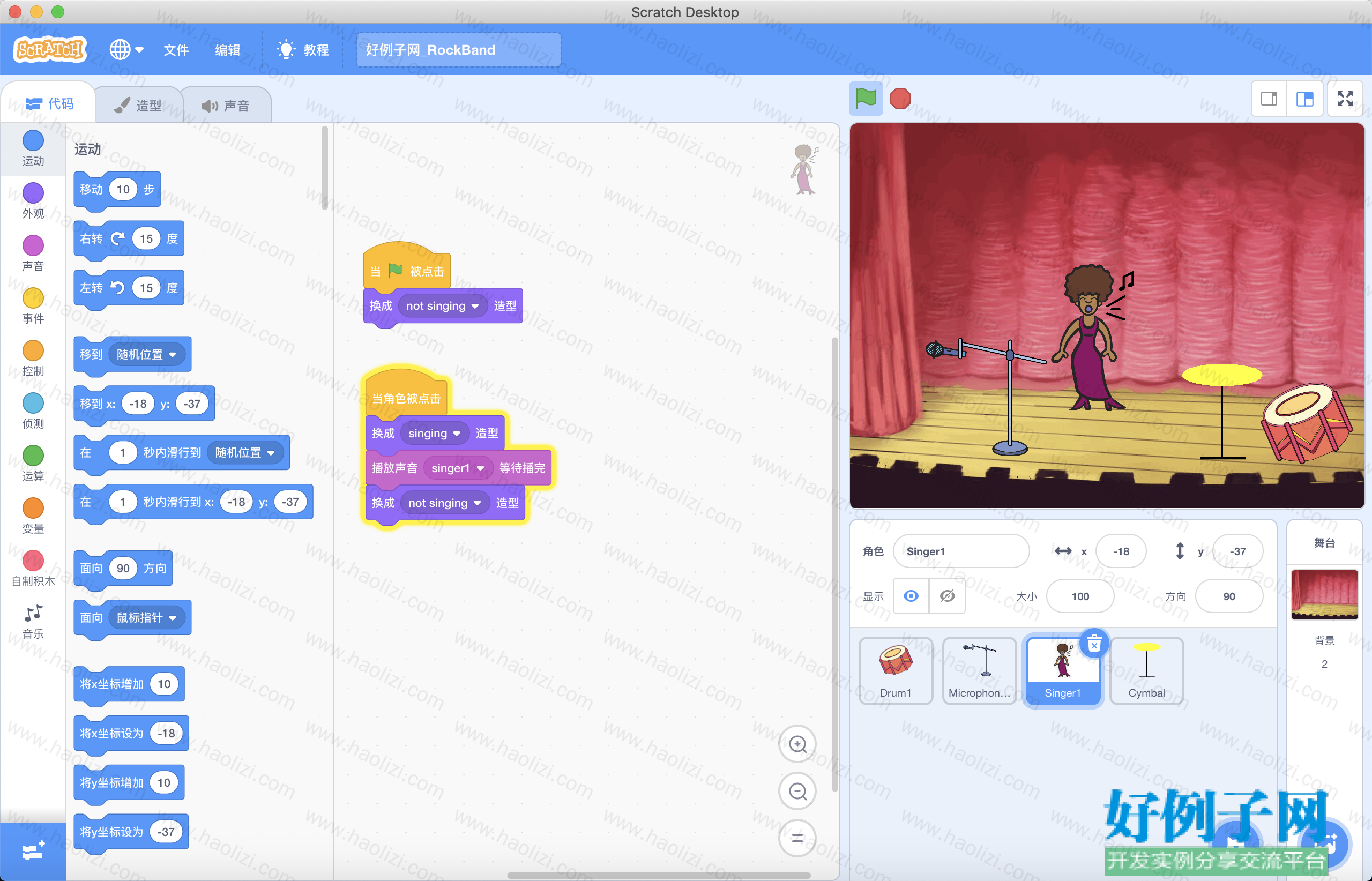Click the sprite y coordinate field
Image resolution: width=1372 pixels, height=881 pixels.
(1237, 551)
